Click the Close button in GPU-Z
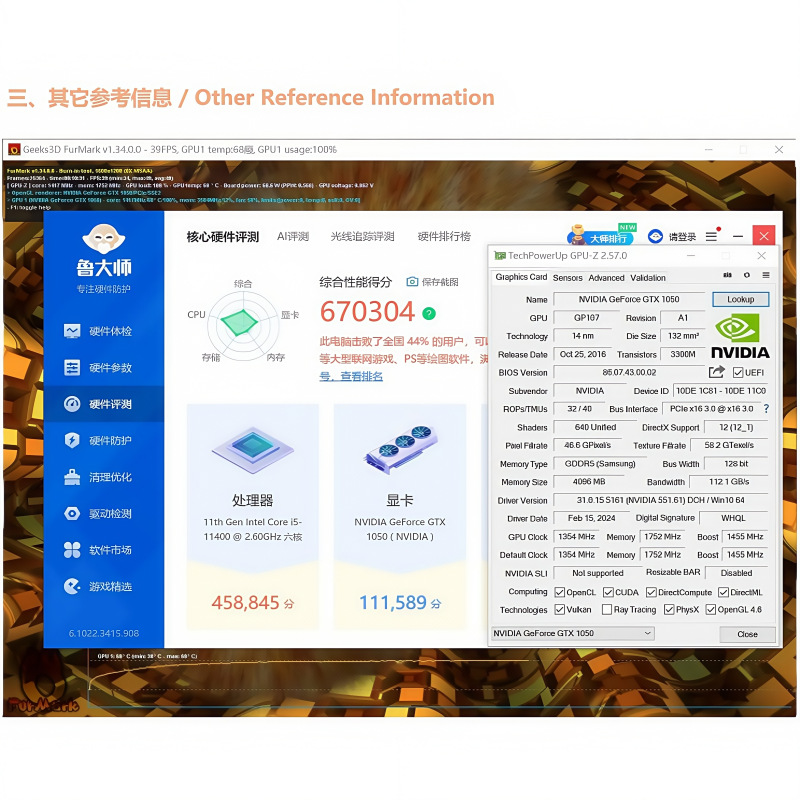The image size is (800, 800). 747,634
